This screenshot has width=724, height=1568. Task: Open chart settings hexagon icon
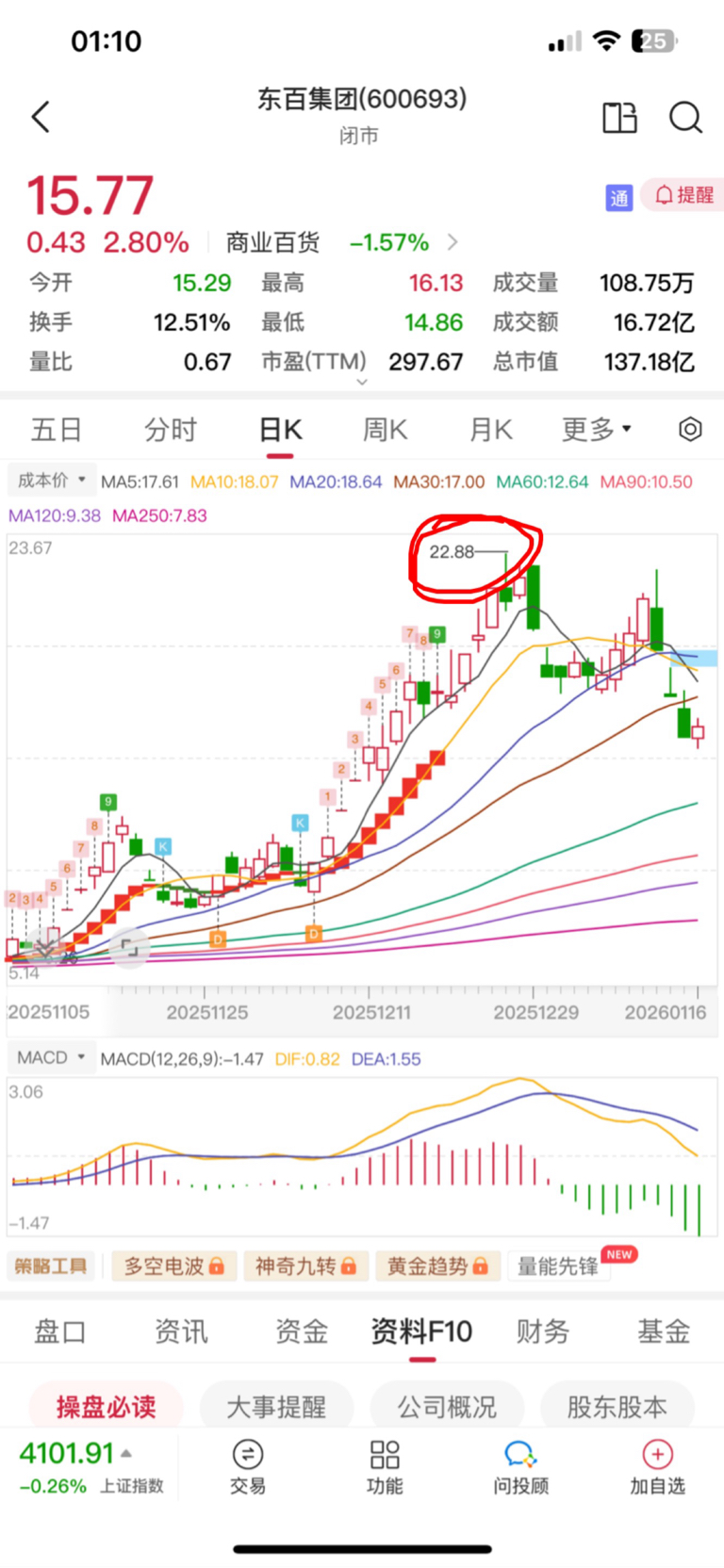[690, 430]
